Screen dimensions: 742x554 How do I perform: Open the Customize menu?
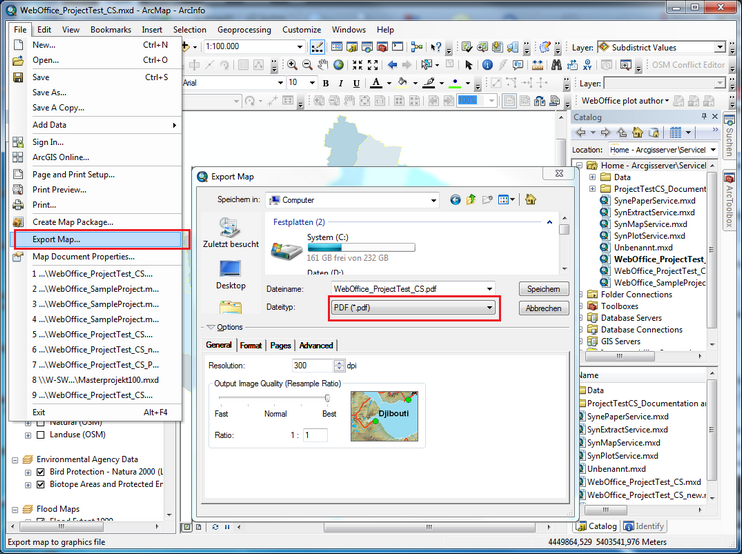(x=301, y=29)
